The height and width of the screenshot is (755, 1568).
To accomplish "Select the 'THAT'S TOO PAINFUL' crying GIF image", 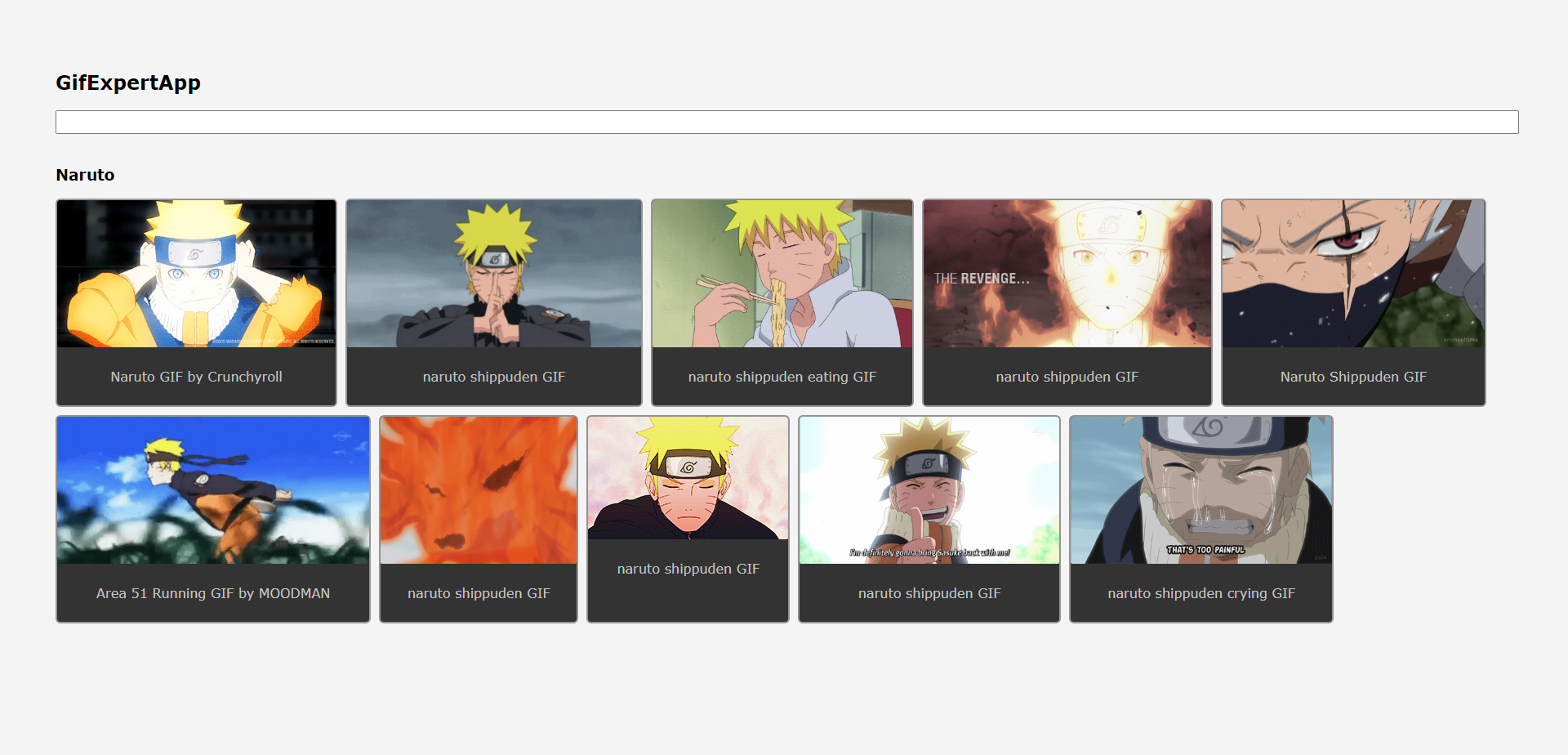I will point(1201,490).
